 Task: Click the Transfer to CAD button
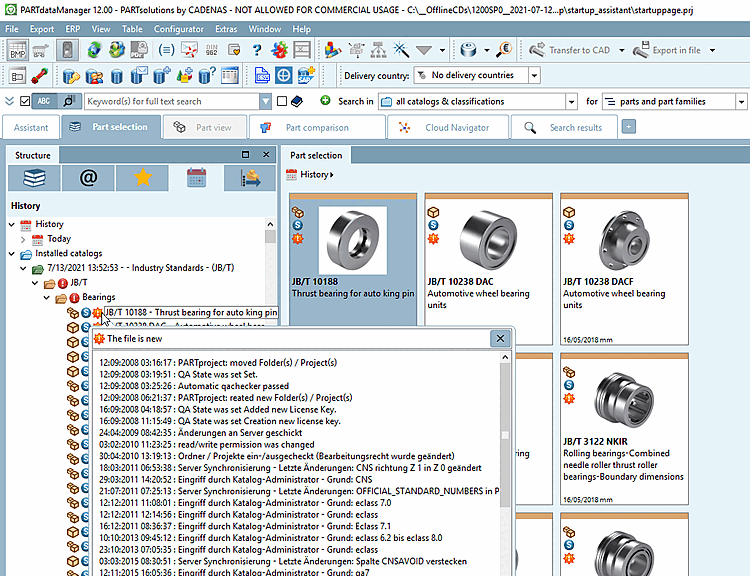tap(570, 50)
